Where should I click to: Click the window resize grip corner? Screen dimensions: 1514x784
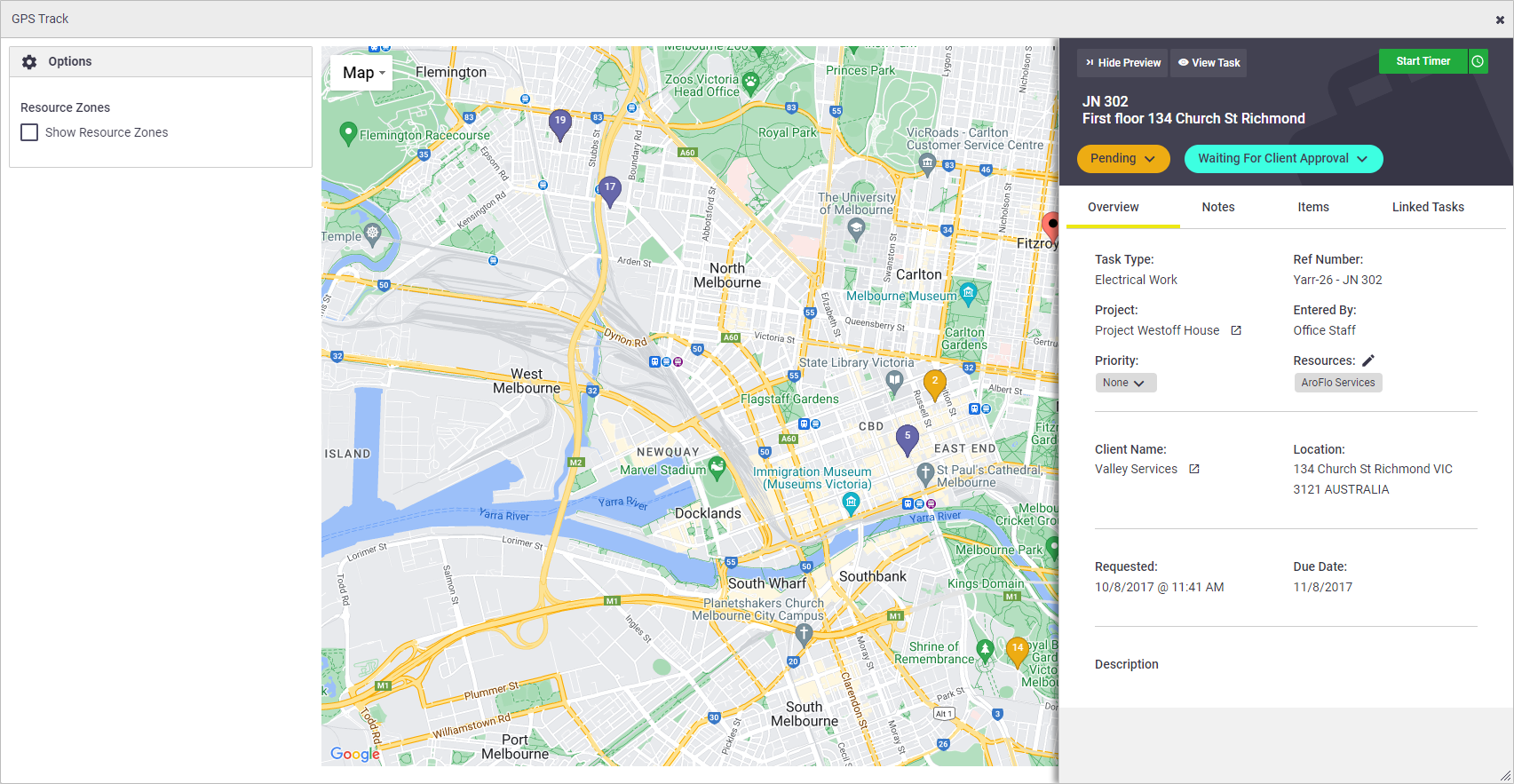(1505, 775)
